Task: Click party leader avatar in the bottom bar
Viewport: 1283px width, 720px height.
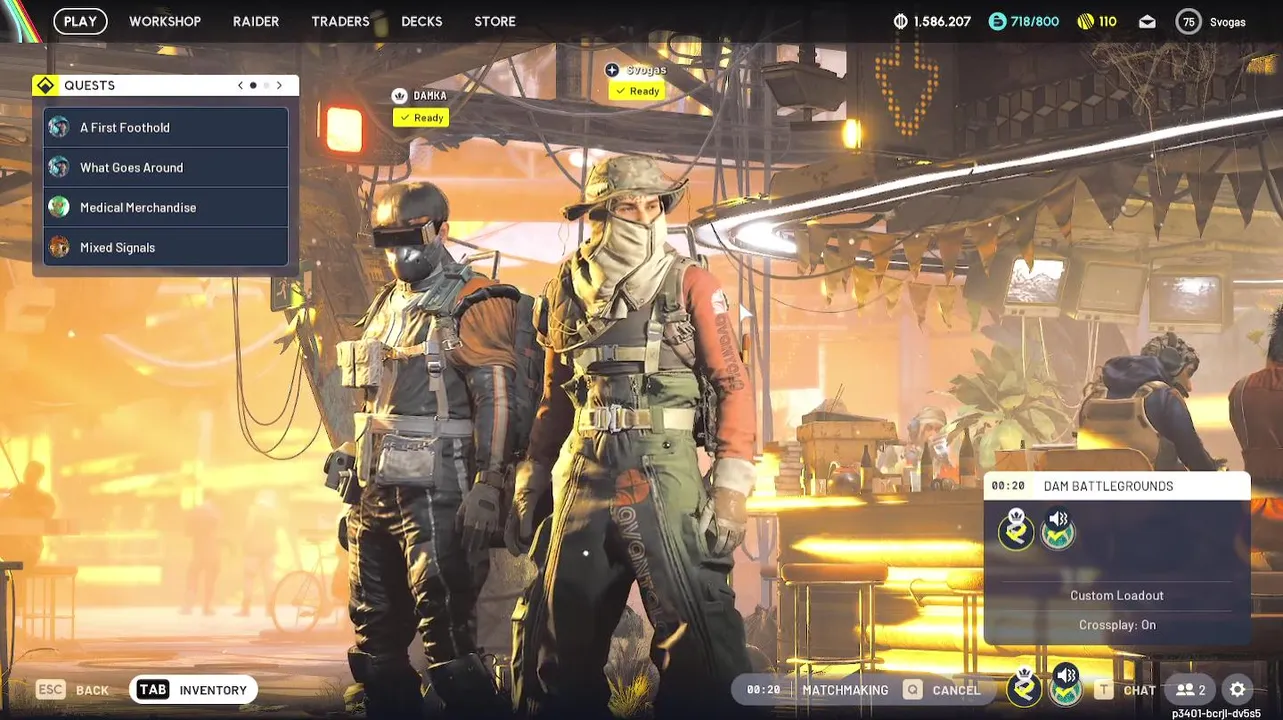Action: click(1024, 688)
